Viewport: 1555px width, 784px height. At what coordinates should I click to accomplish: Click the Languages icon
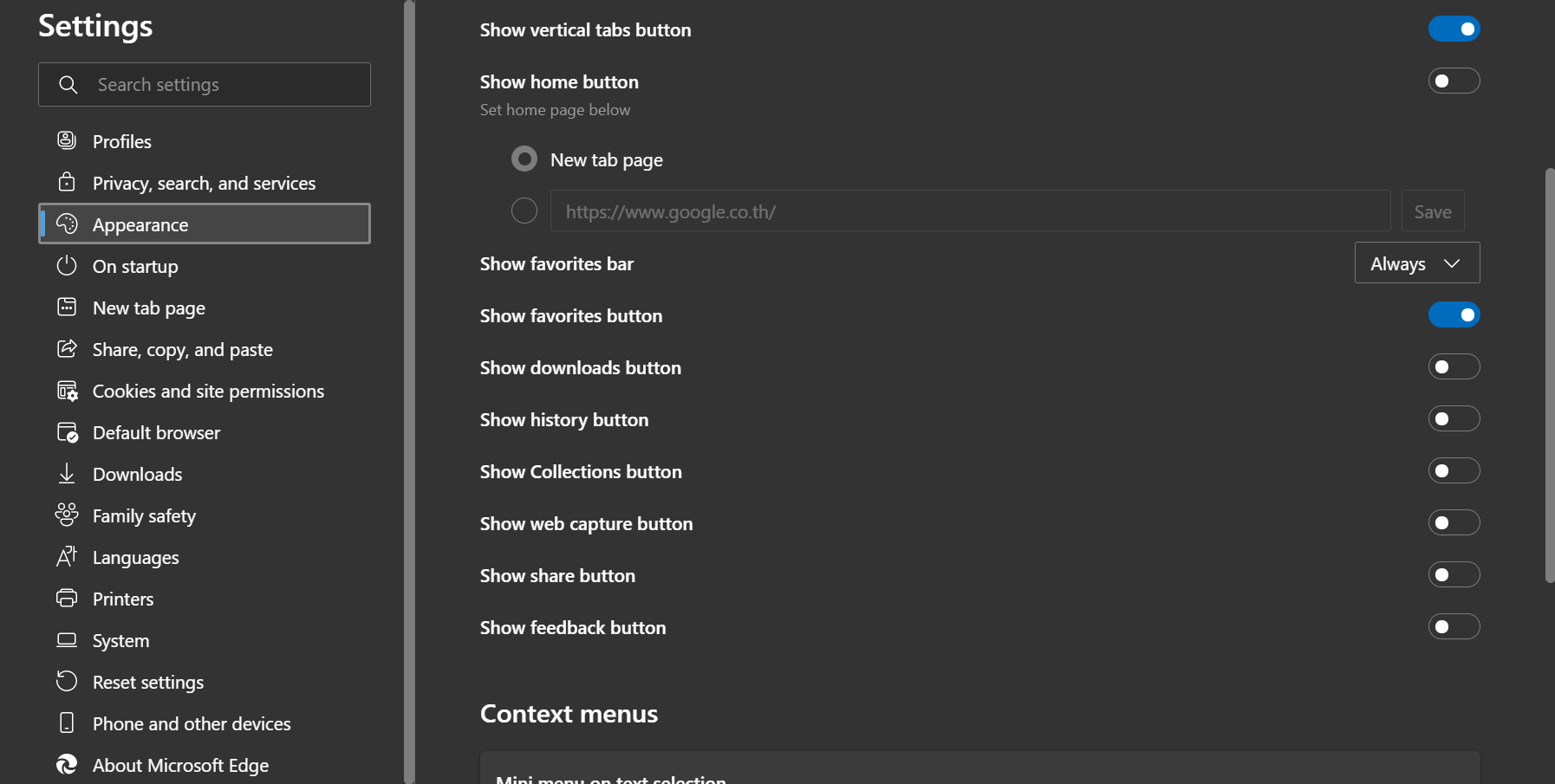point(67,556)
